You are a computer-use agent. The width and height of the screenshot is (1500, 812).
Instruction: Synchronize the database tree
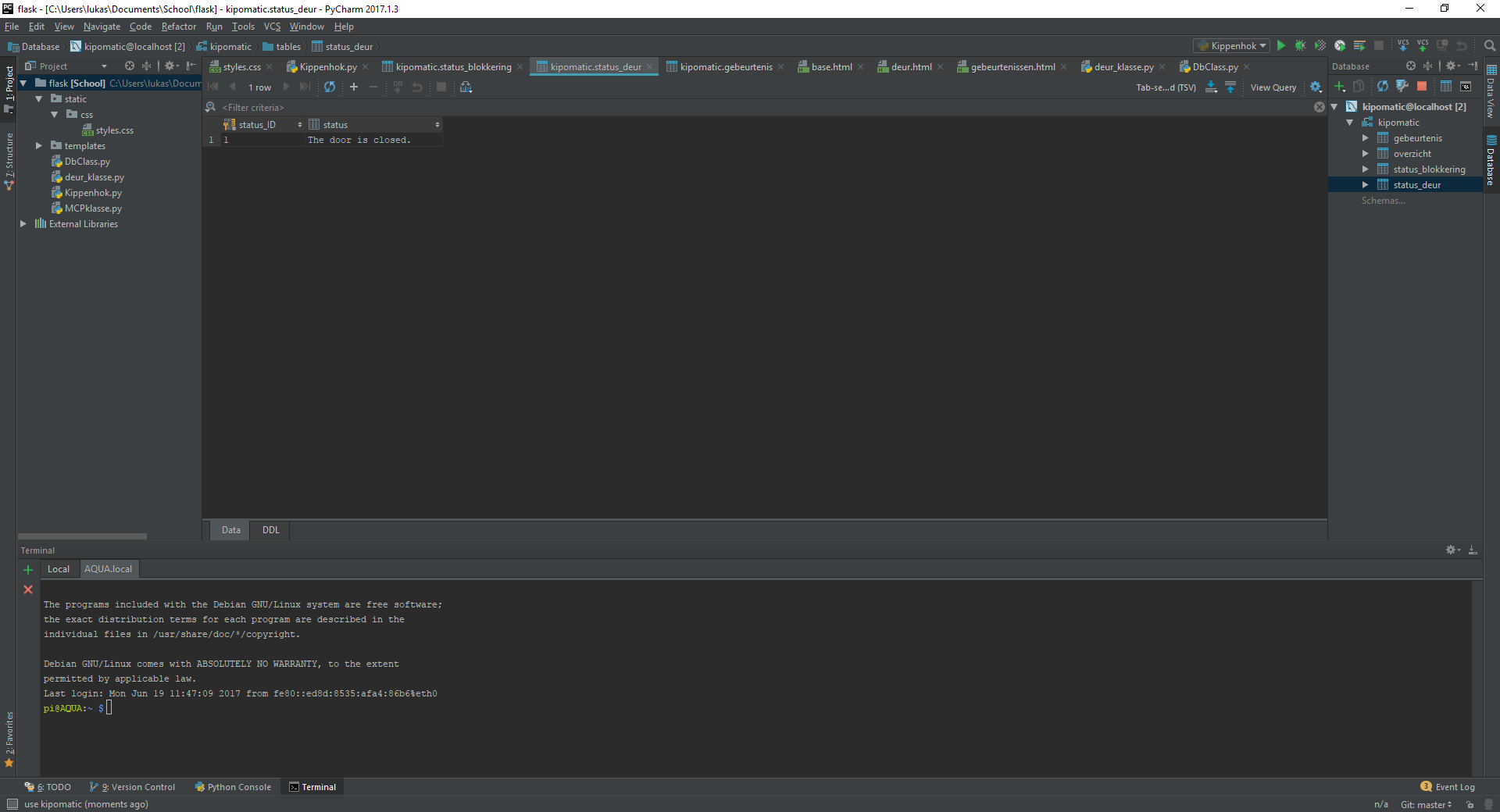(x=1383, y=86)
